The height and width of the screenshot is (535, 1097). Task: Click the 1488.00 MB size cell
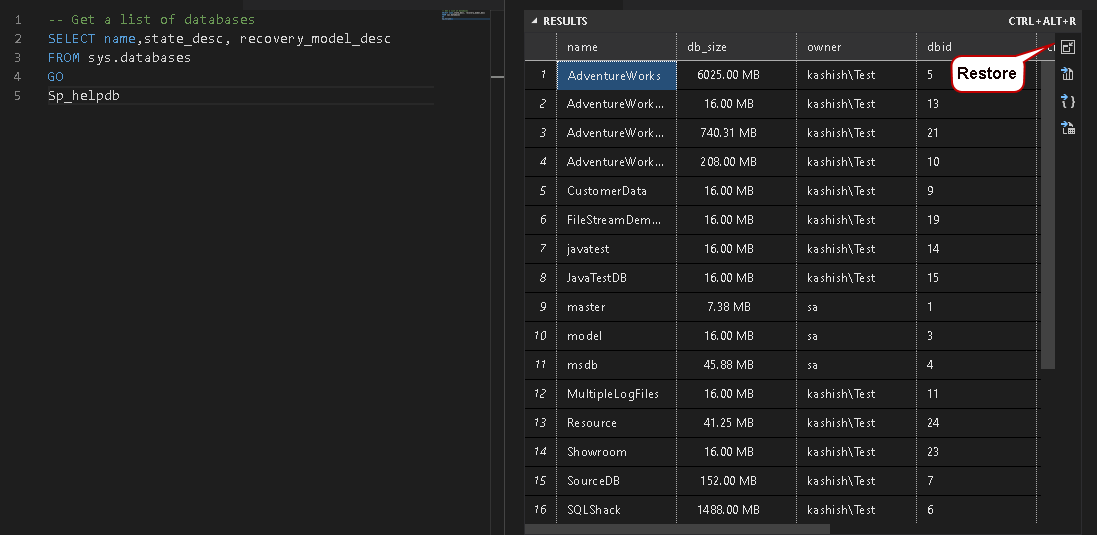(736, 510)
